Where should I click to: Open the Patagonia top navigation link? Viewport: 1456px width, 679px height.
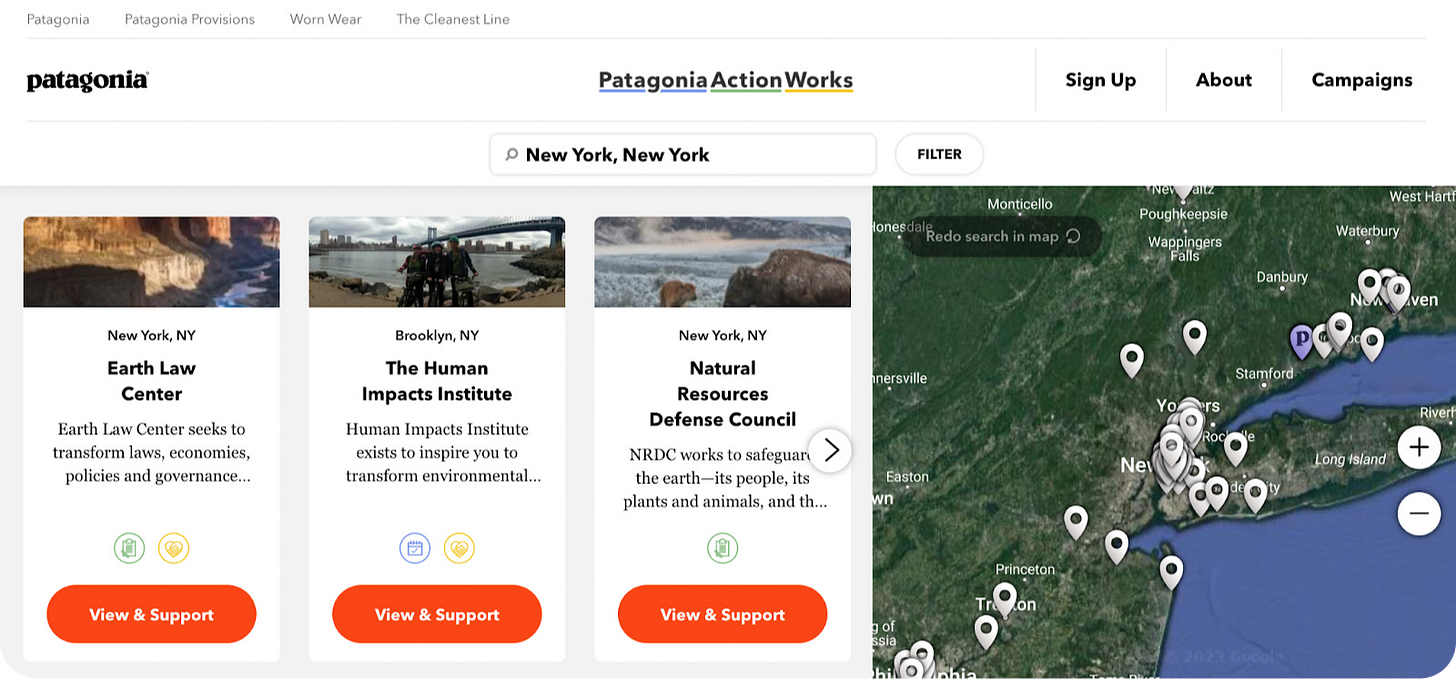pos(58,19)
